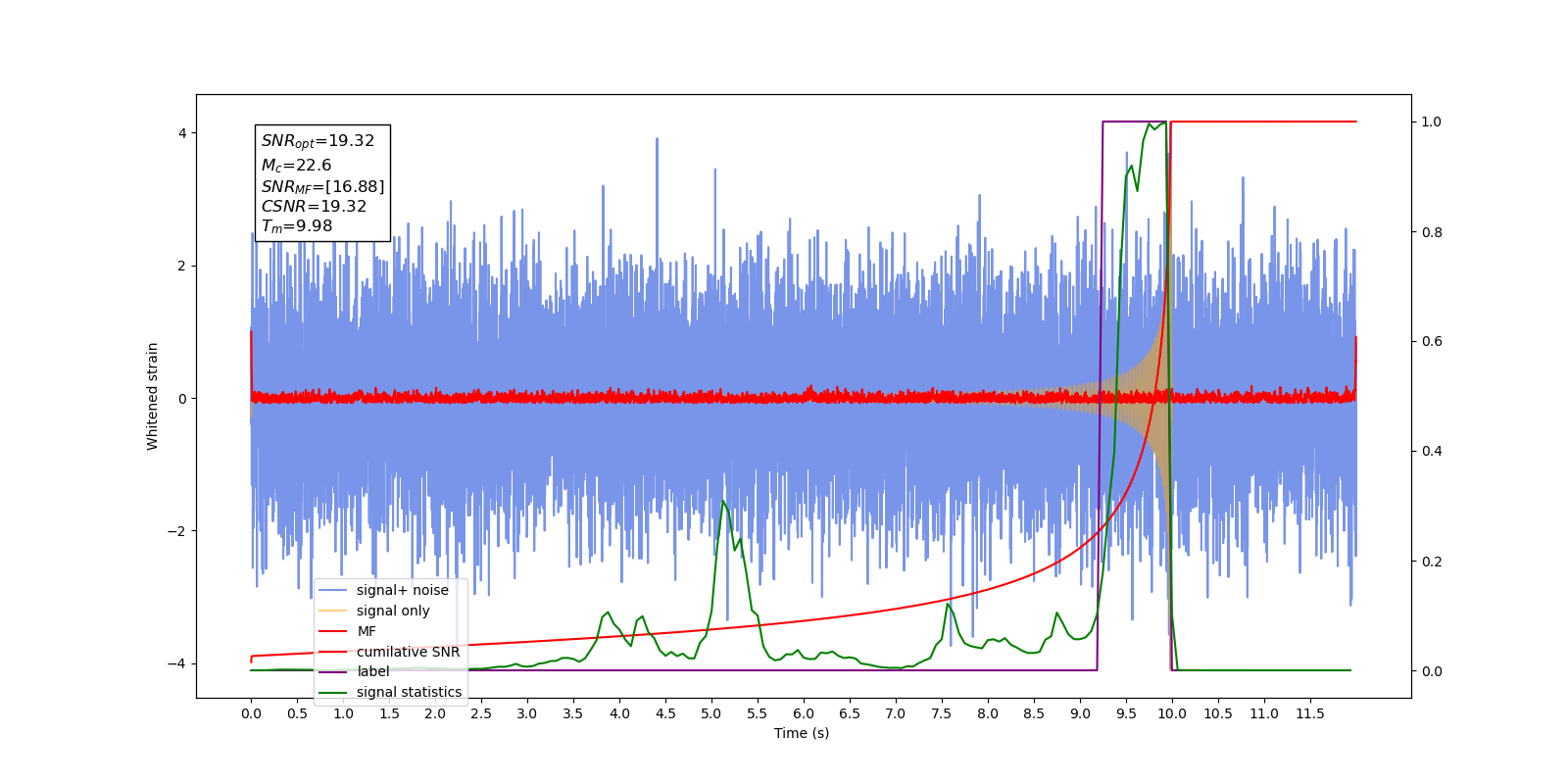Click the right y-axis tick label 0.0
The height and width of the screenshot is (784, 1568).
(x=1432, y=671)
